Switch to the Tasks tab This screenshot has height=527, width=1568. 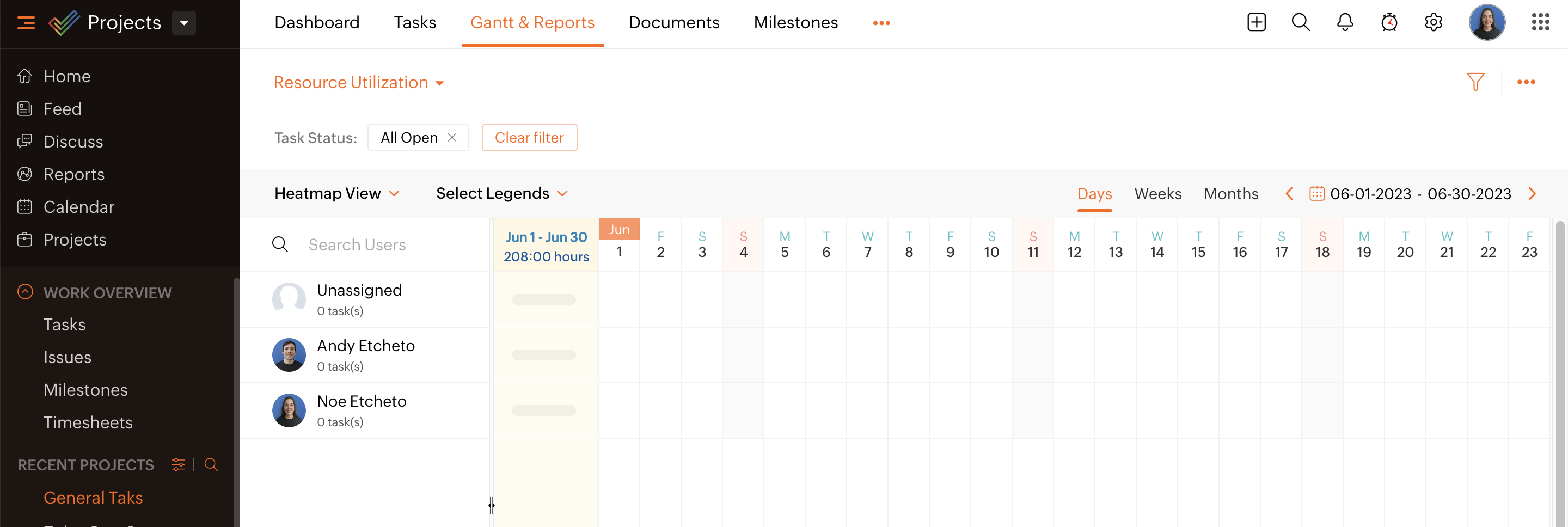(x=415, y=22)
